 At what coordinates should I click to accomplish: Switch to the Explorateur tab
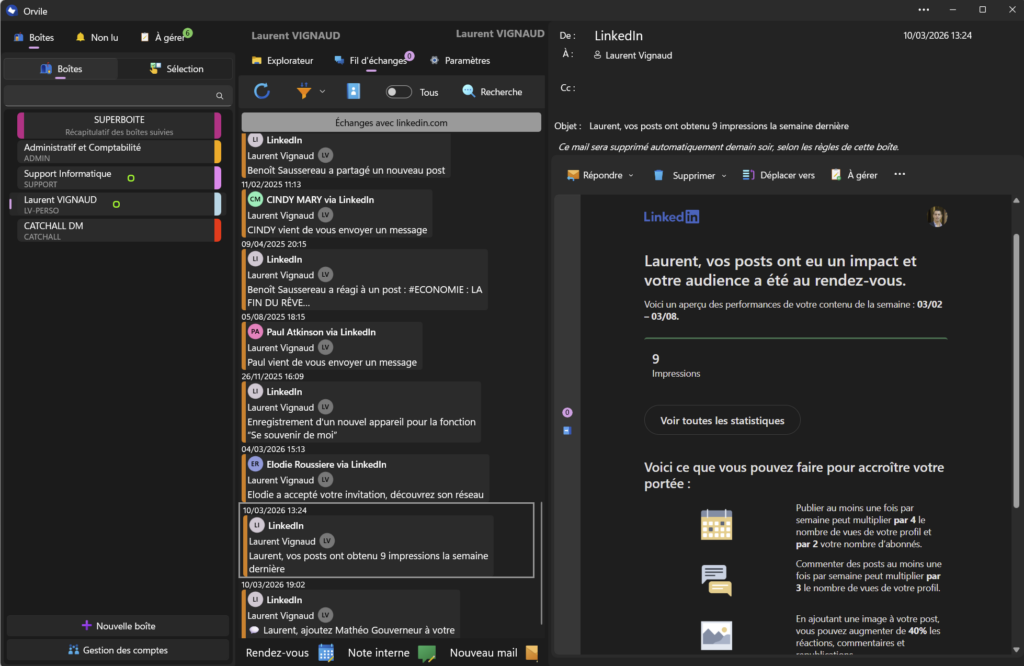pyautogui.click(x=282, y=61)
